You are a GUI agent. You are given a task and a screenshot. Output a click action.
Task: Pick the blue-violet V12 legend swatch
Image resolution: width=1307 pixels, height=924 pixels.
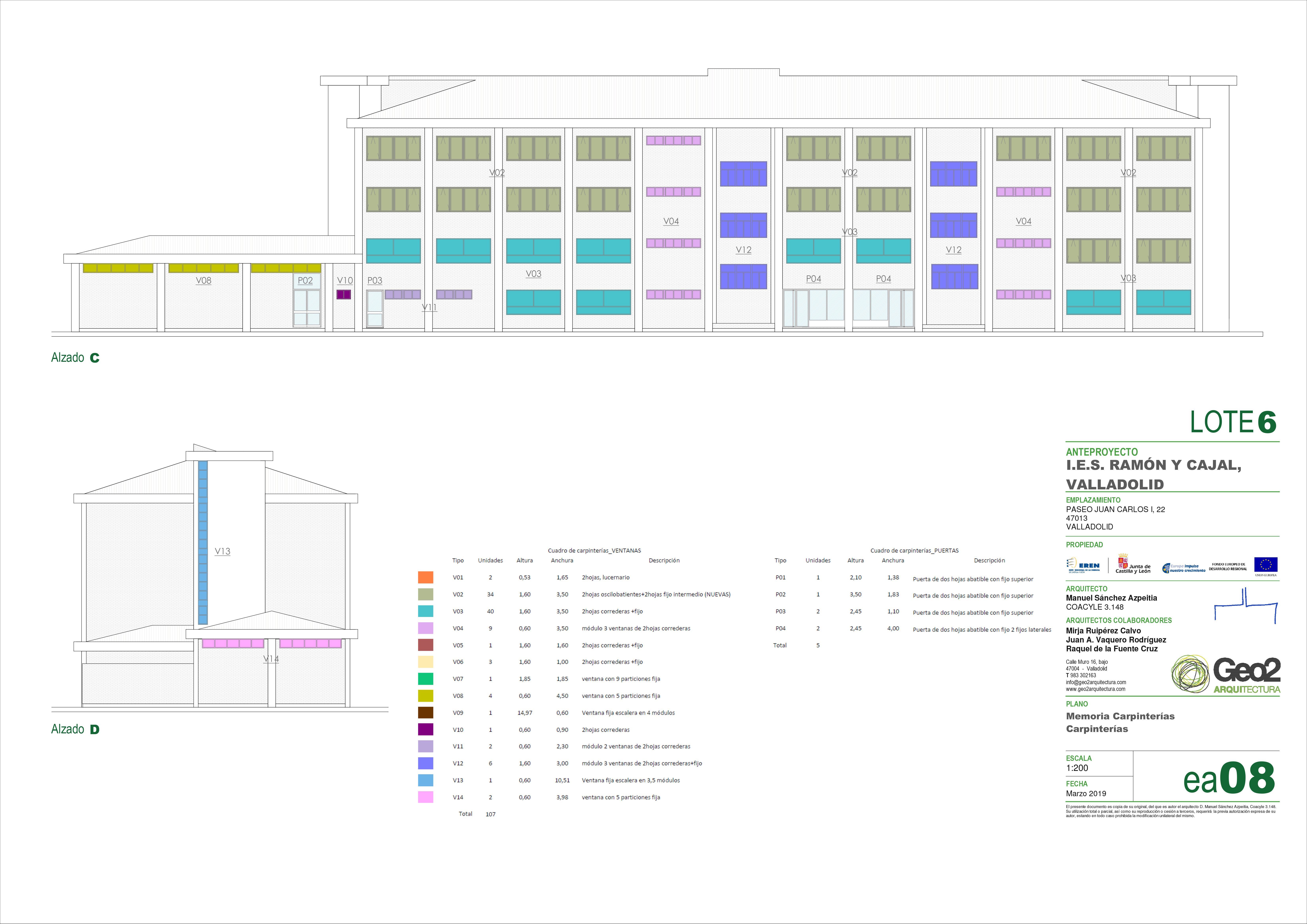click(x=426, y=764)
